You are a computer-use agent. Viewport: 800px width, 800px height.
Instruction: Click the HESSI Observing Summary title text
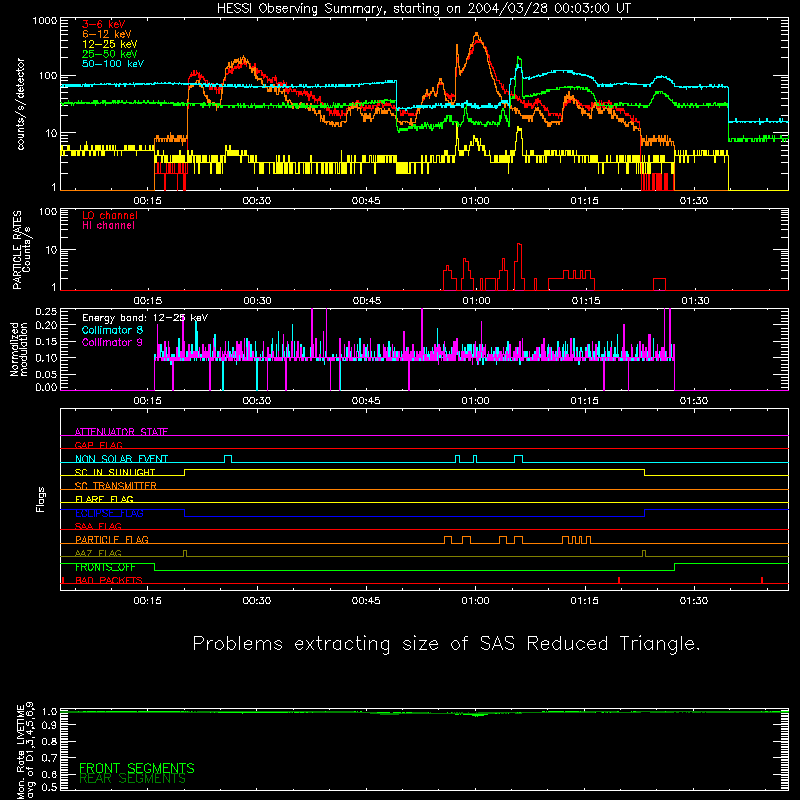coord(424,9)
